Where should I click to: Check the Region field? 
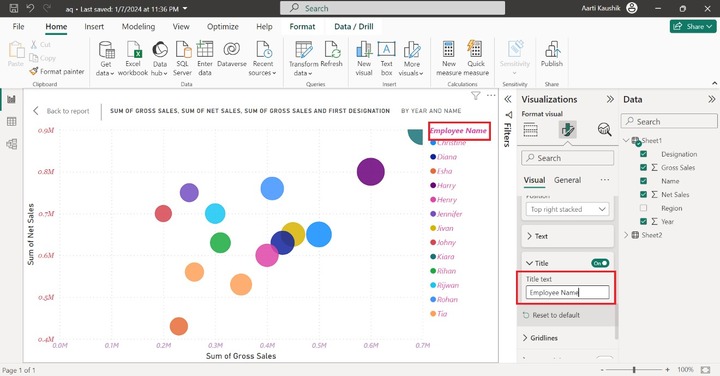[x=643, y=208]
